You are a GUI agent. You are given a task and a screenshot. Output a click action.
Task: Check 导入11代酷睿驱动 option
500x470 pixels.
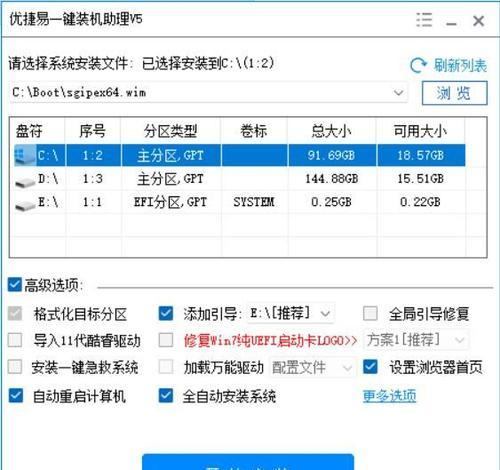pos(15,340)
